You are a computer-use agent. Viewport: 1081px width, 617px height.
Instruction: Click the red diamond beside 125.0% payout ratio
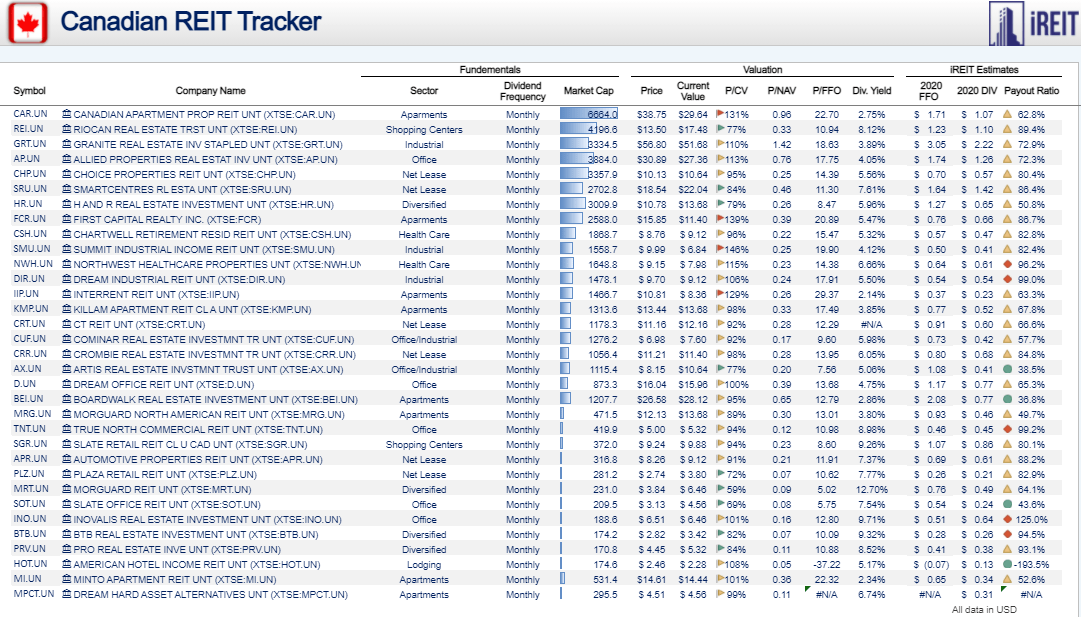click(1007, 519)
